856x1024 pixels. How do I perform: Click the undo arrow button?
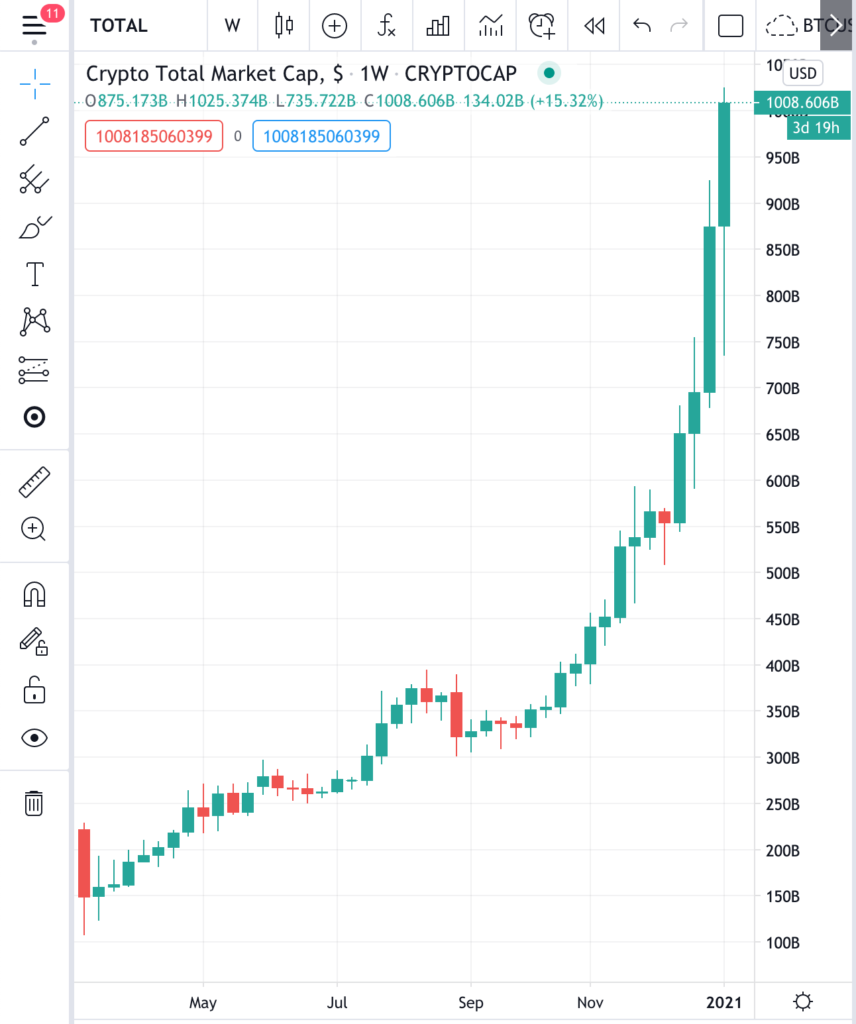(x=641, y=25)
